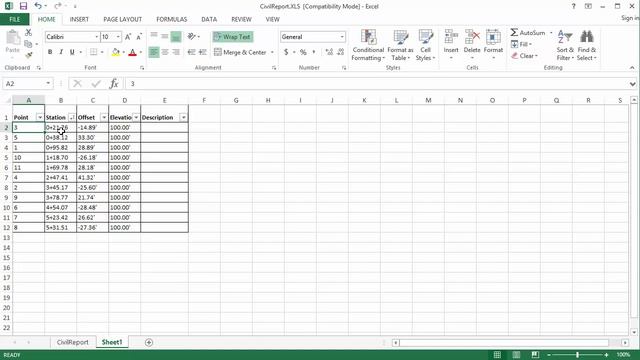Open the font size dropdown
The width and height of the screenshot is (640, 360).
coord(118,37)
